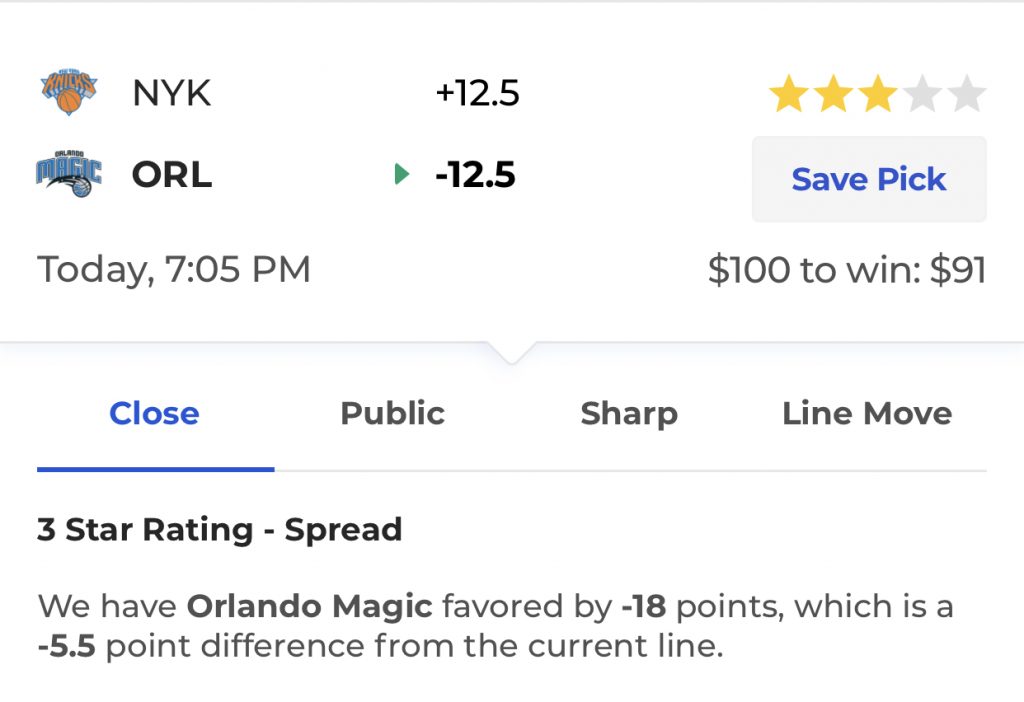Click the Orlando Magic logo
The image size is (1024, 702).
click(x=69, y=174)
